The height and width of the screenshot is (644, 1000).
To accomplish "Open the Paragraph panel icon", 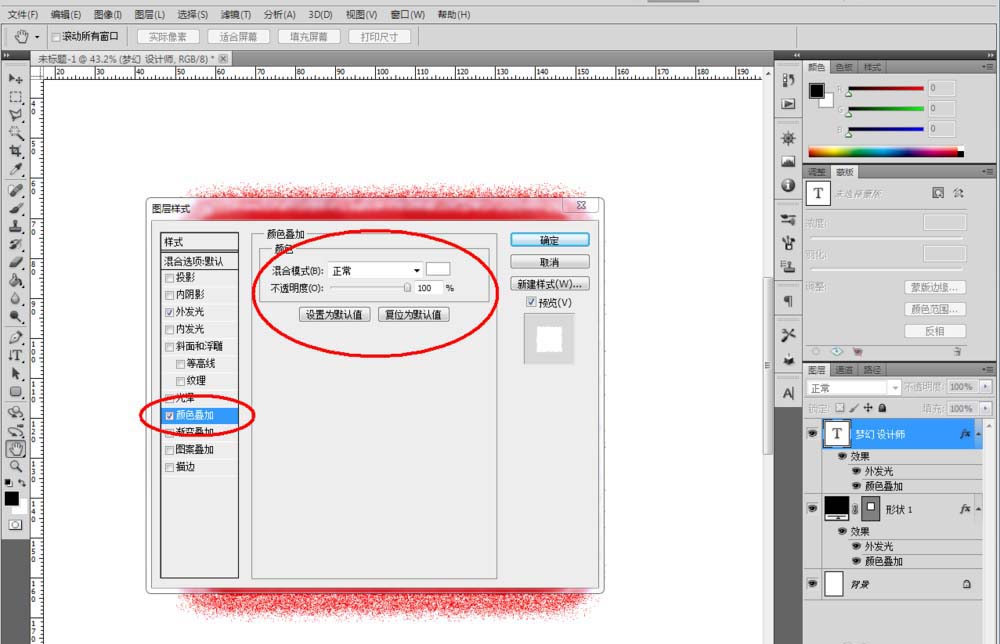I will coord(788,300).
